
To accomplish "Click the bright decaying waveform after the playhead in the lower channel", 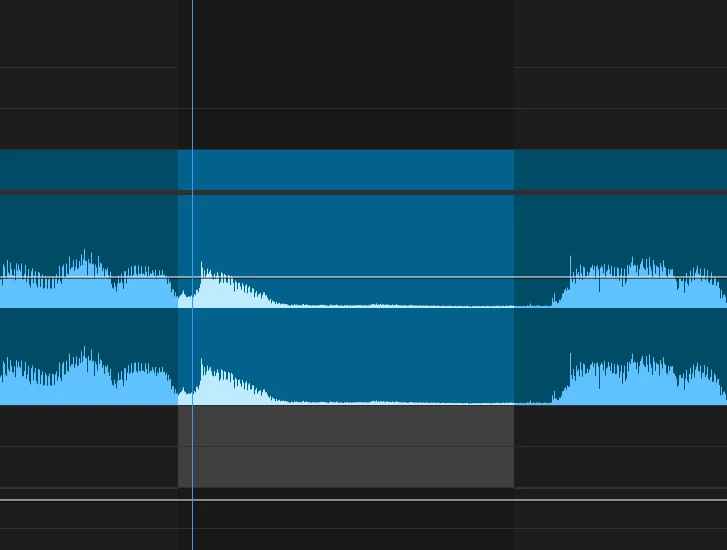I will [x=230, y=386].
